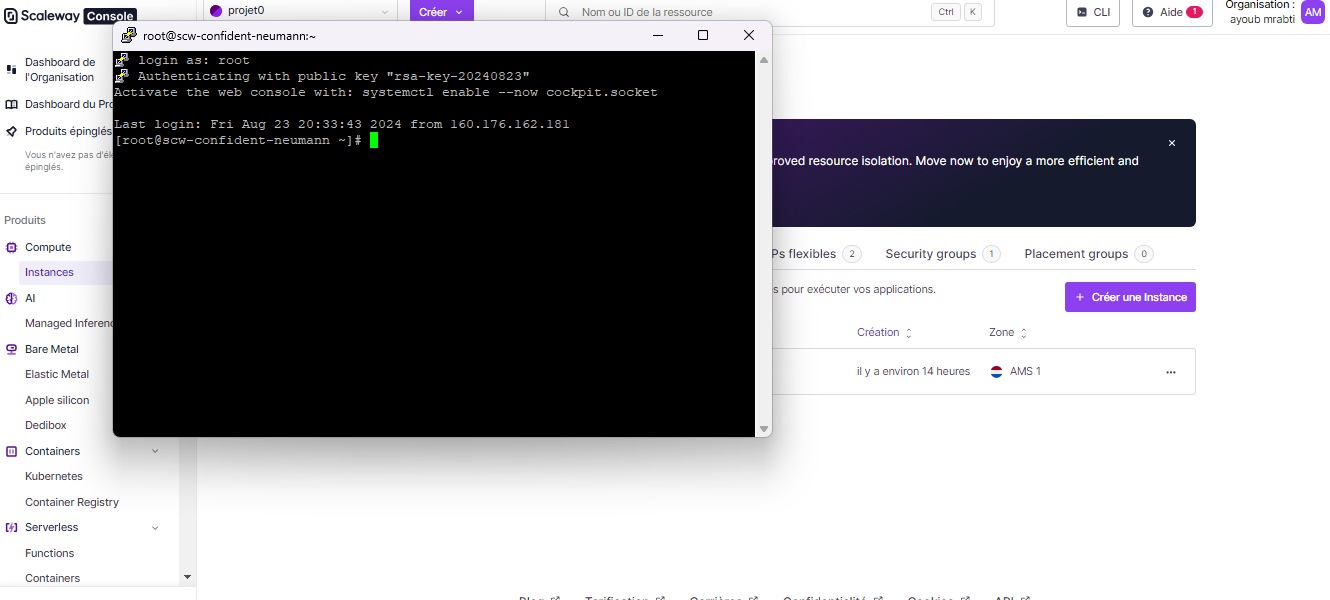Screen dimensions: 1330x600
Task: Click the sidebar scroll down arrow
Action: 187,577
